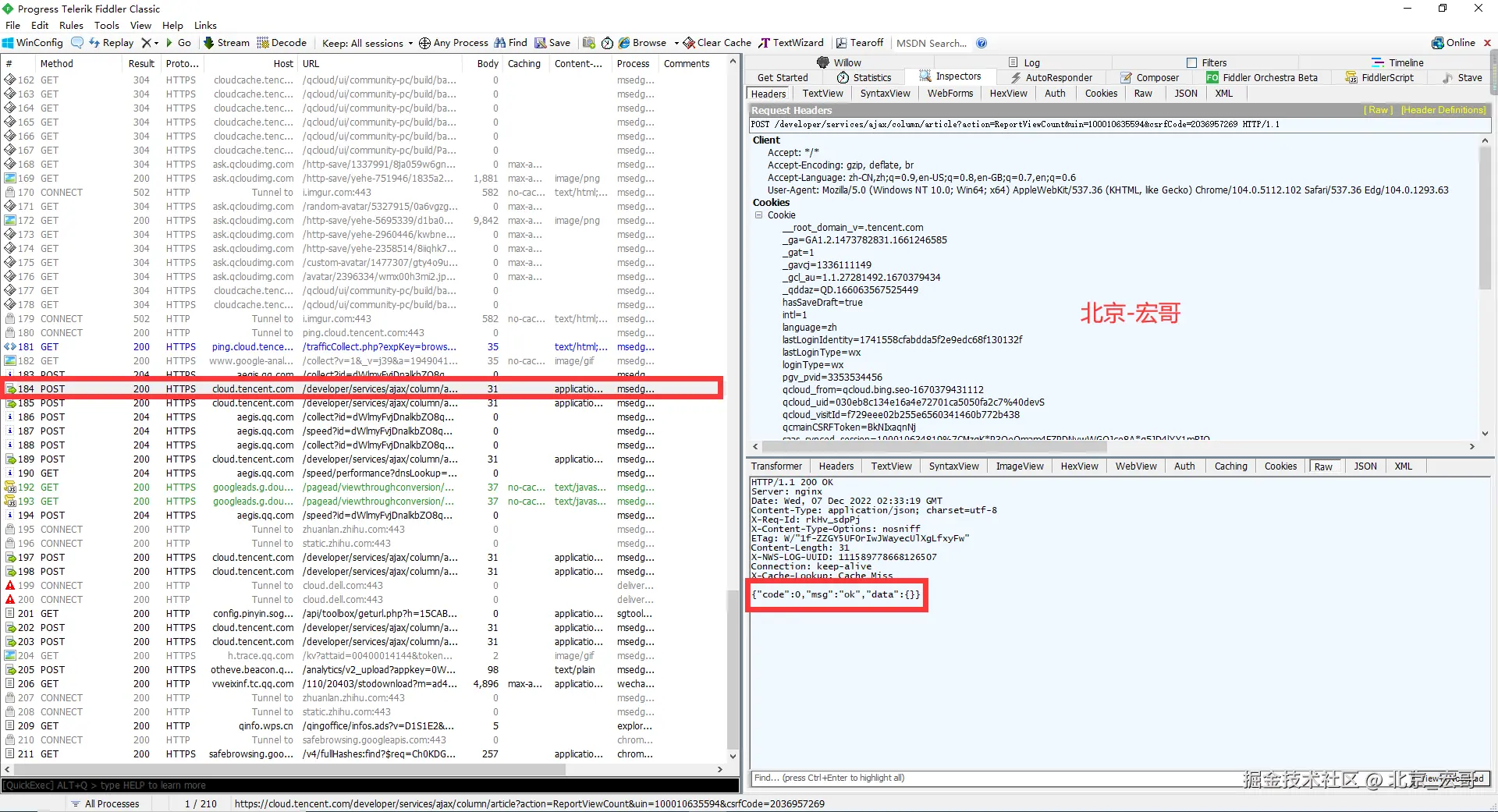Click the speech bubble comment icon

click(x=77, y=43)
